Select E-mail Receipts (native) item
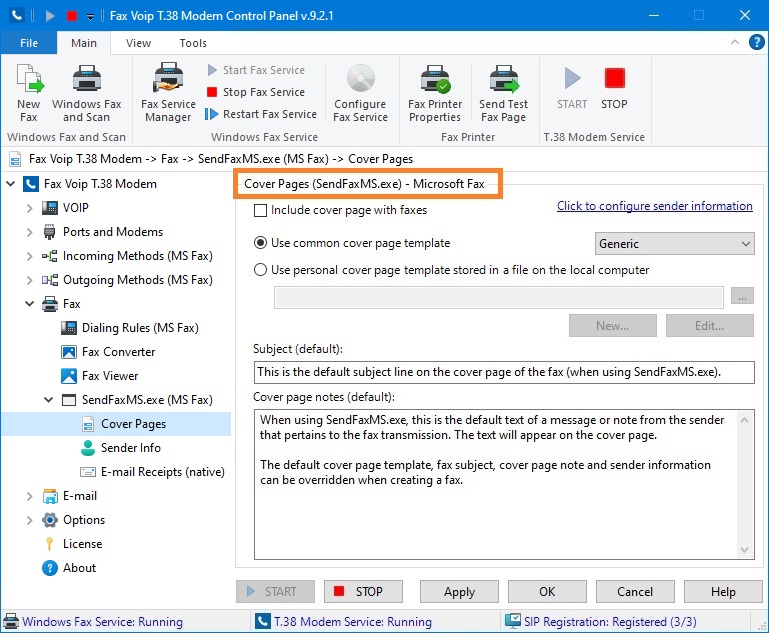This screenshot has width=769, height=633. (162, 472)
